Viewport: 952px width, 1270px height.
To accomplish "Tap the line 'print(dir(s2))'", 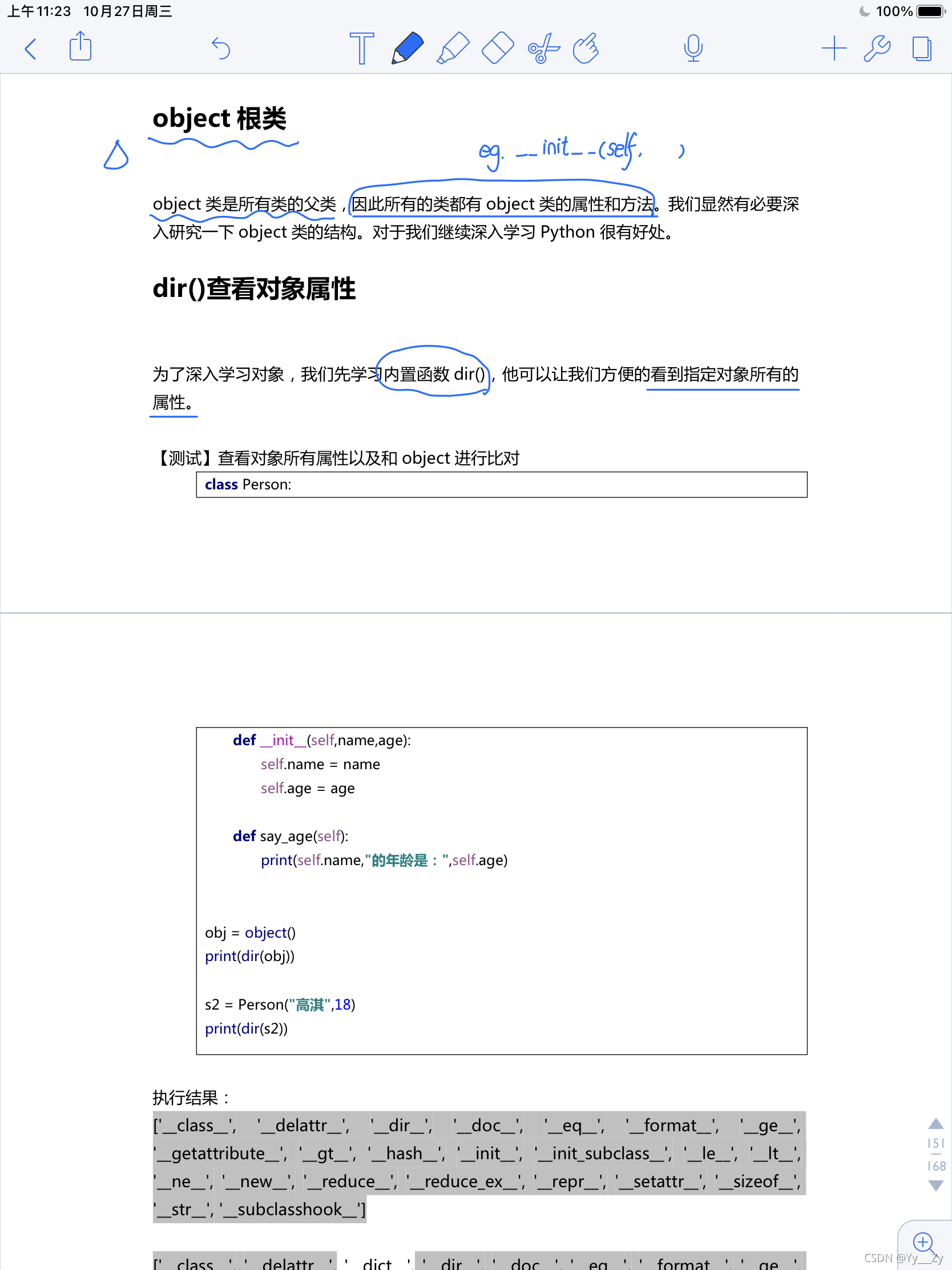I will coord(246,1028).
